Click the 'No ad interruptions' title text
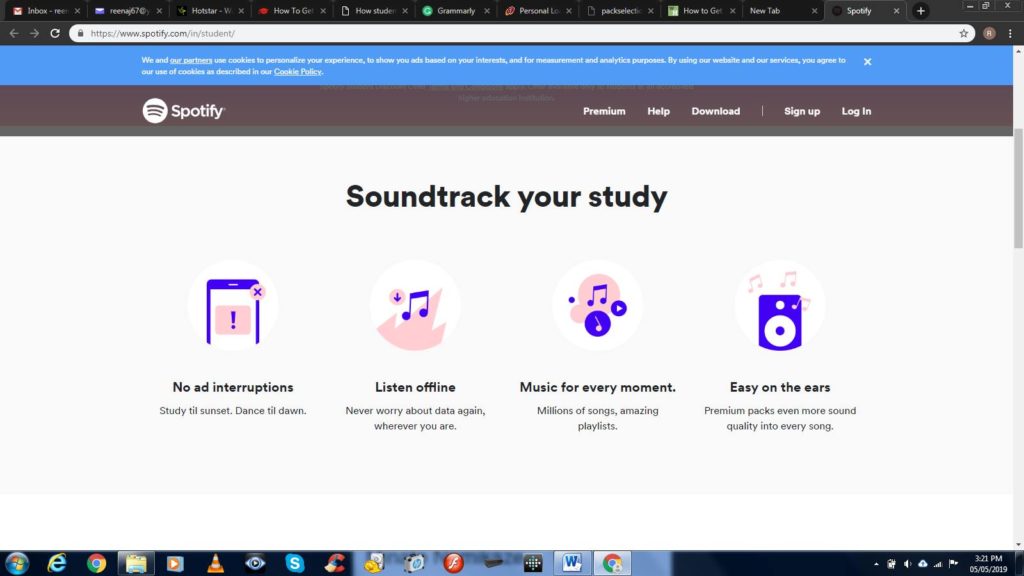The width and height of the screenshot is (1024, 576). (233, 387)
